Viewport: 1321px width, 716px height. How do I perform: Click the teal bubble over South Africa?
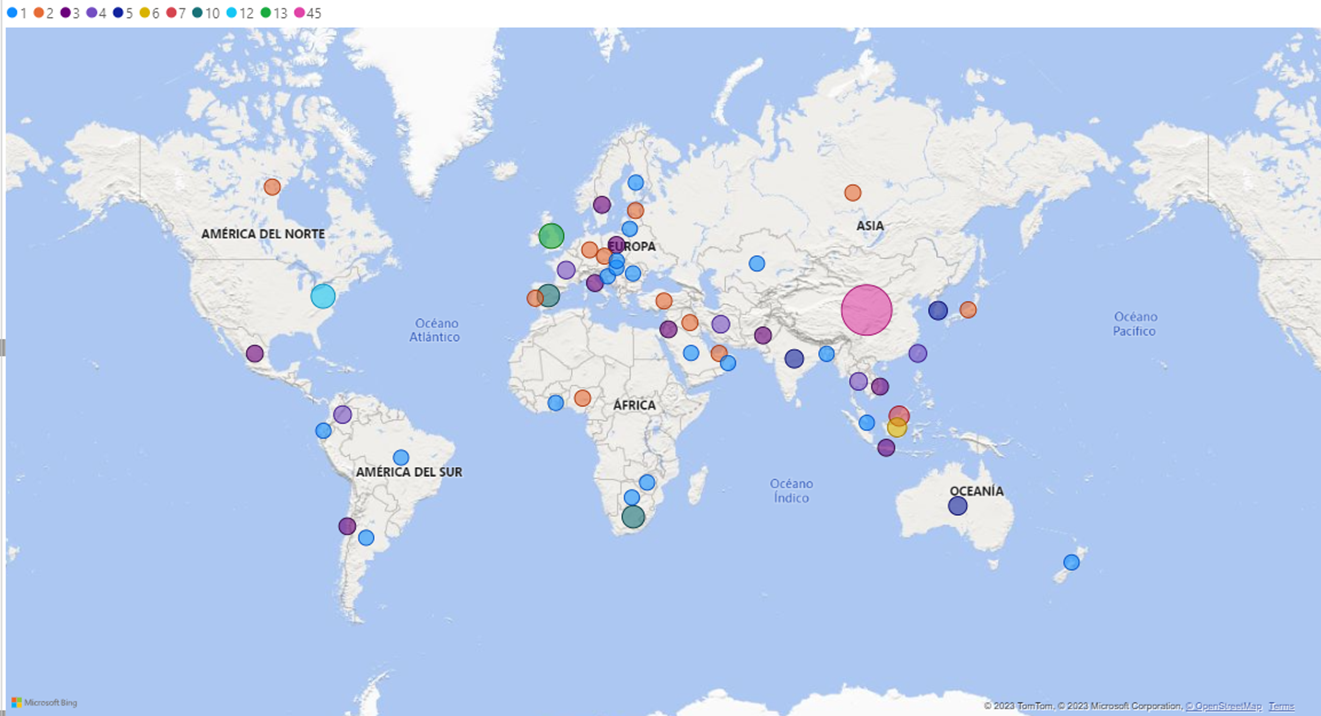633,517
